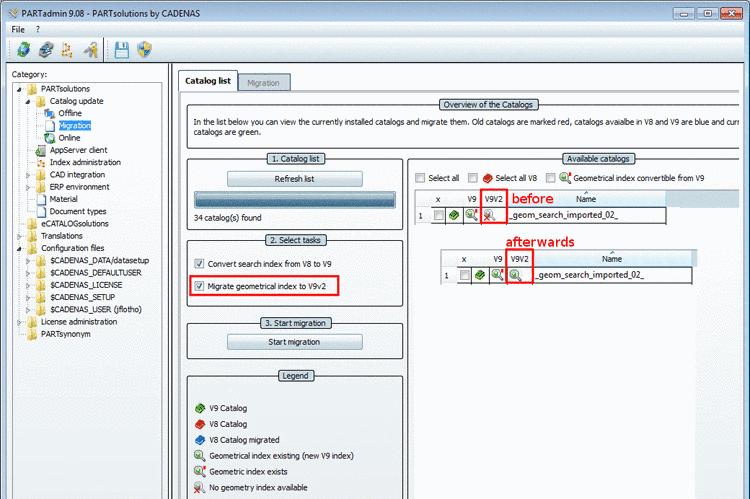Click '34 catalog(s) found' text

coord(228,218)
